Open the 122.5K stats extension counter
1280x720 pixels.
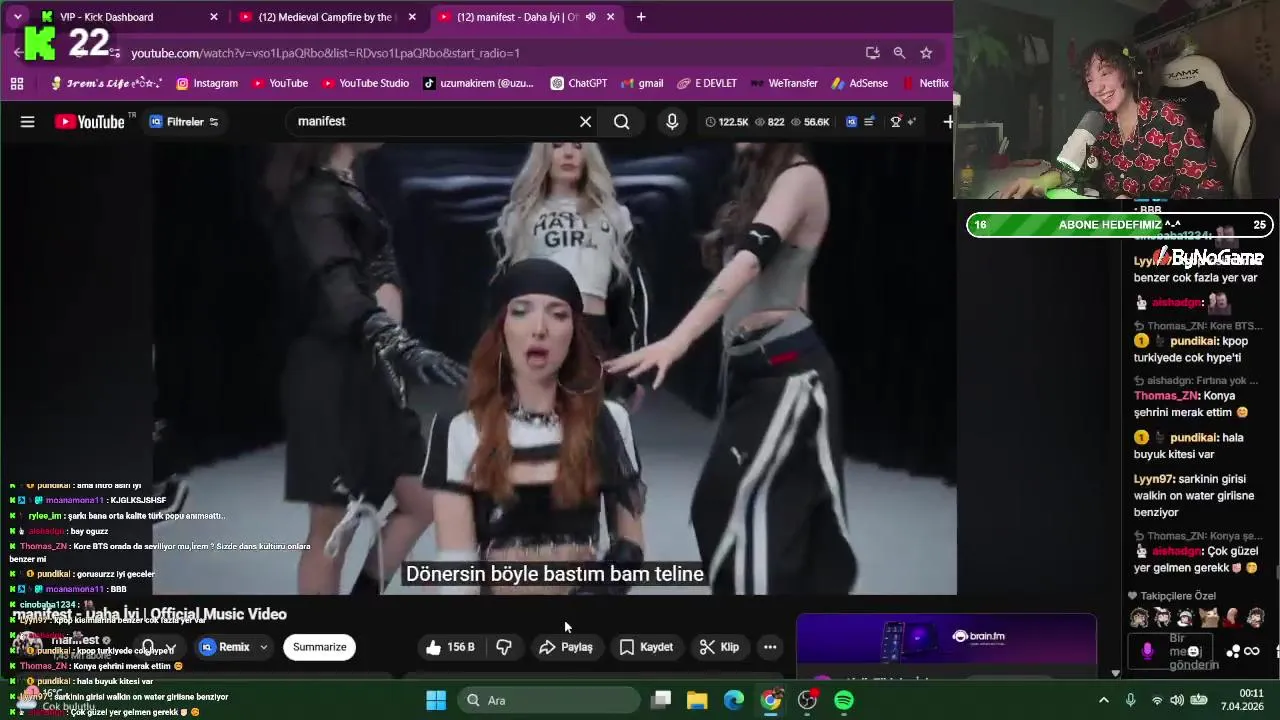727,122
